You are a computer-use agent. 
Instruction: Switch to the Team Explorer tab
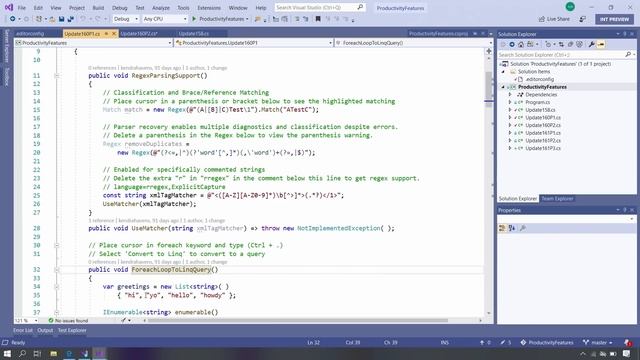click(x=557, y=198)
